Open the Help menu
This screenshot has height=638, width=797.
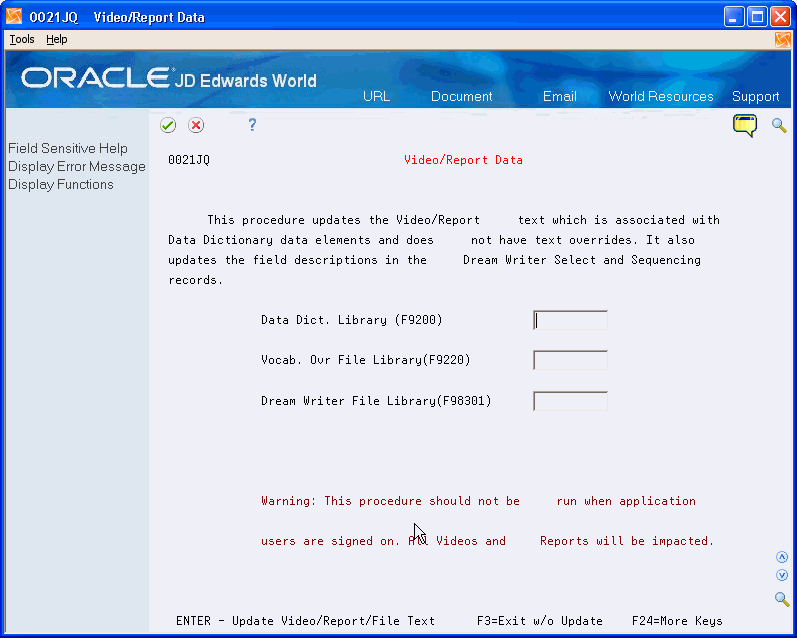(x=56, y=39)
